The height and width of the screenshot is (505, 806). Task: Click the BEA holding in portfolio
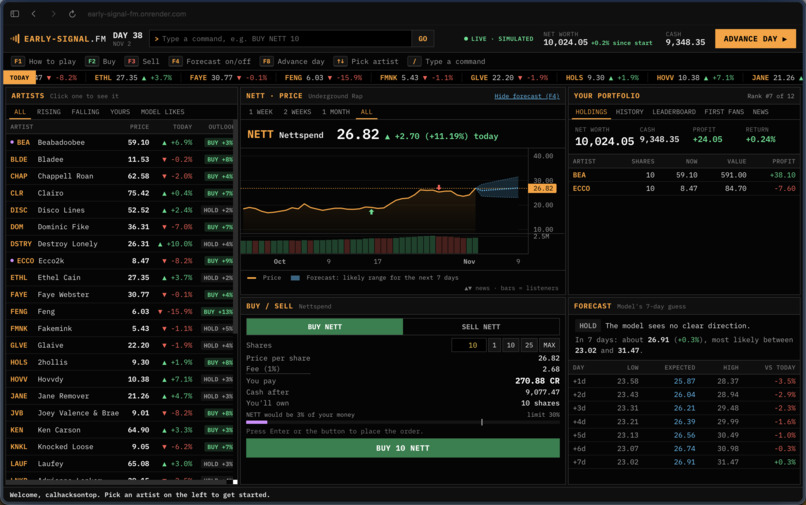(684, 175)
